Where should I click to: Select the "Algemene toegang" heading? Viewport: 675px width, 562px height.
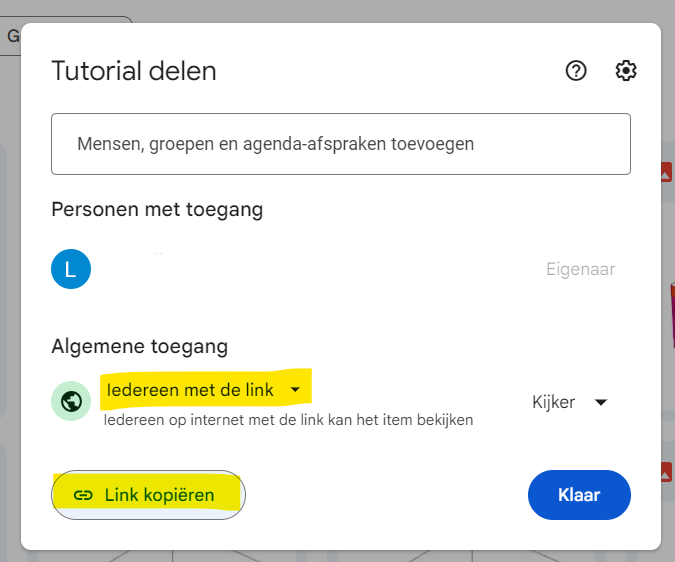(140, 347)
